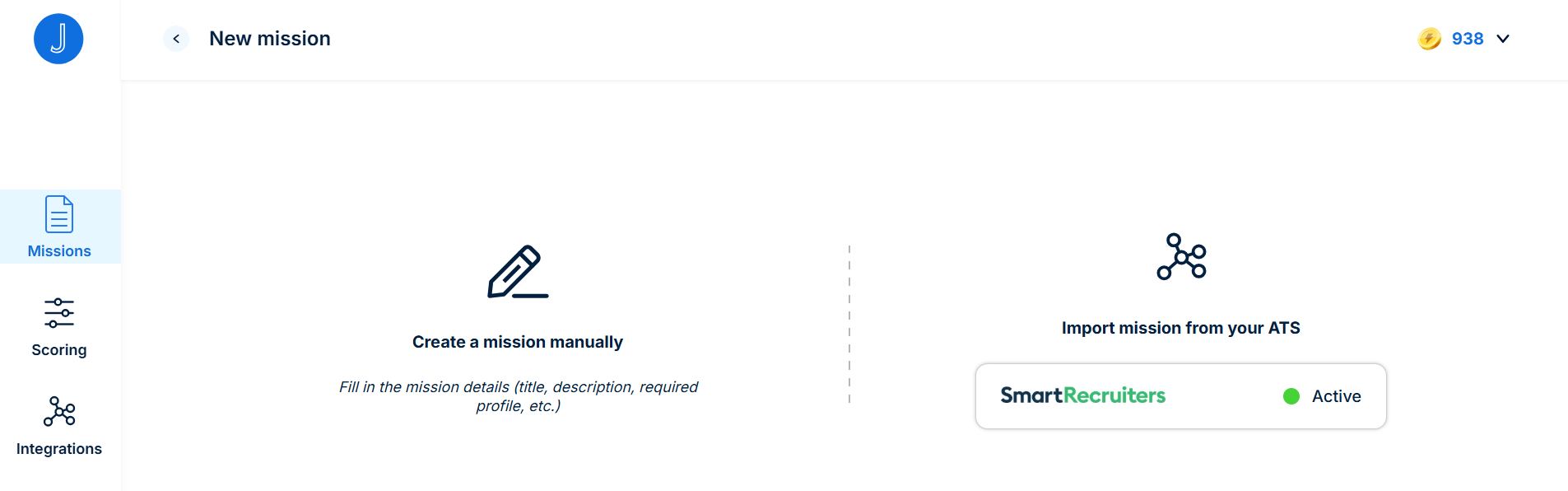Click the "New mission" page title
1568x491 pixels.
pyautogui.click(x=270, y=39)
